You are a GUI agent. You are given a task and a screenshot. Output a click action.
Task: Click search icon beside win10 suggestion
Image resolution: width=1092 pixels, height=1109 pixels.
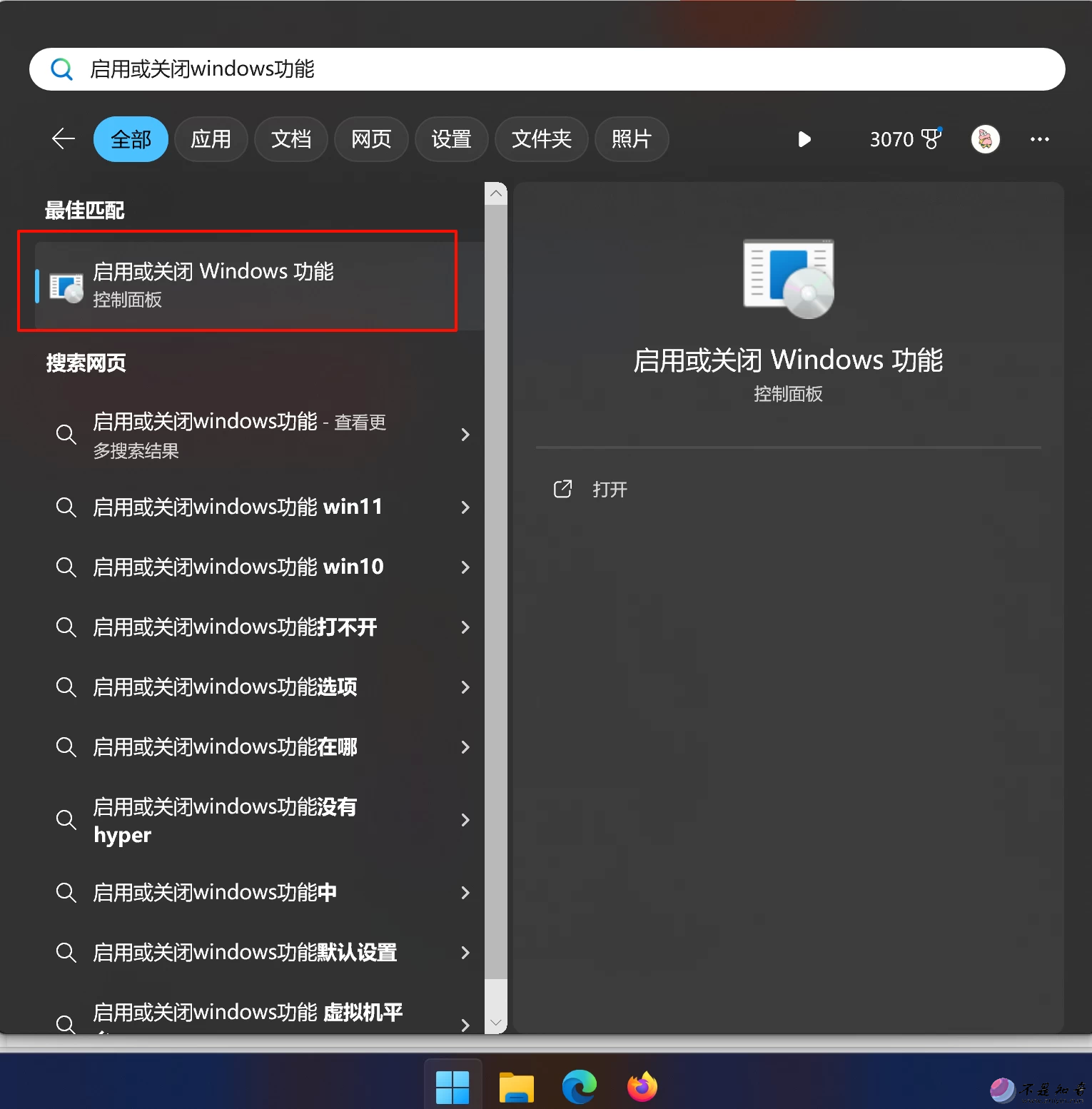(66, 567)
